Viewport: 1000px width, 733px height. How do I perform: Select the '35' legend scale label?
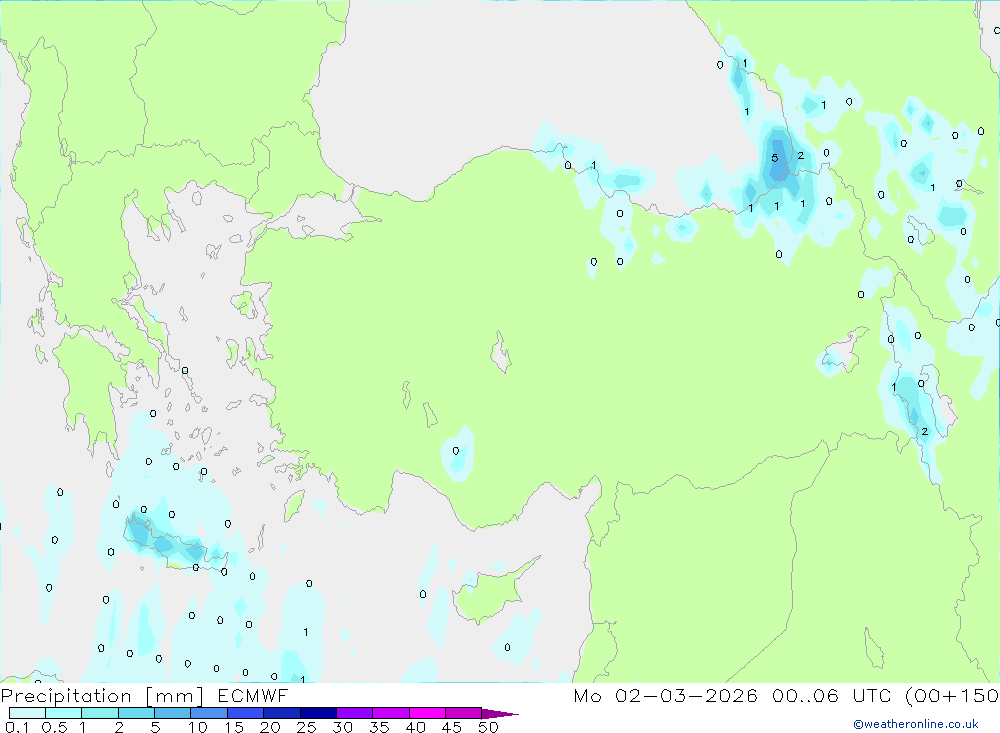tap(379, 727)
